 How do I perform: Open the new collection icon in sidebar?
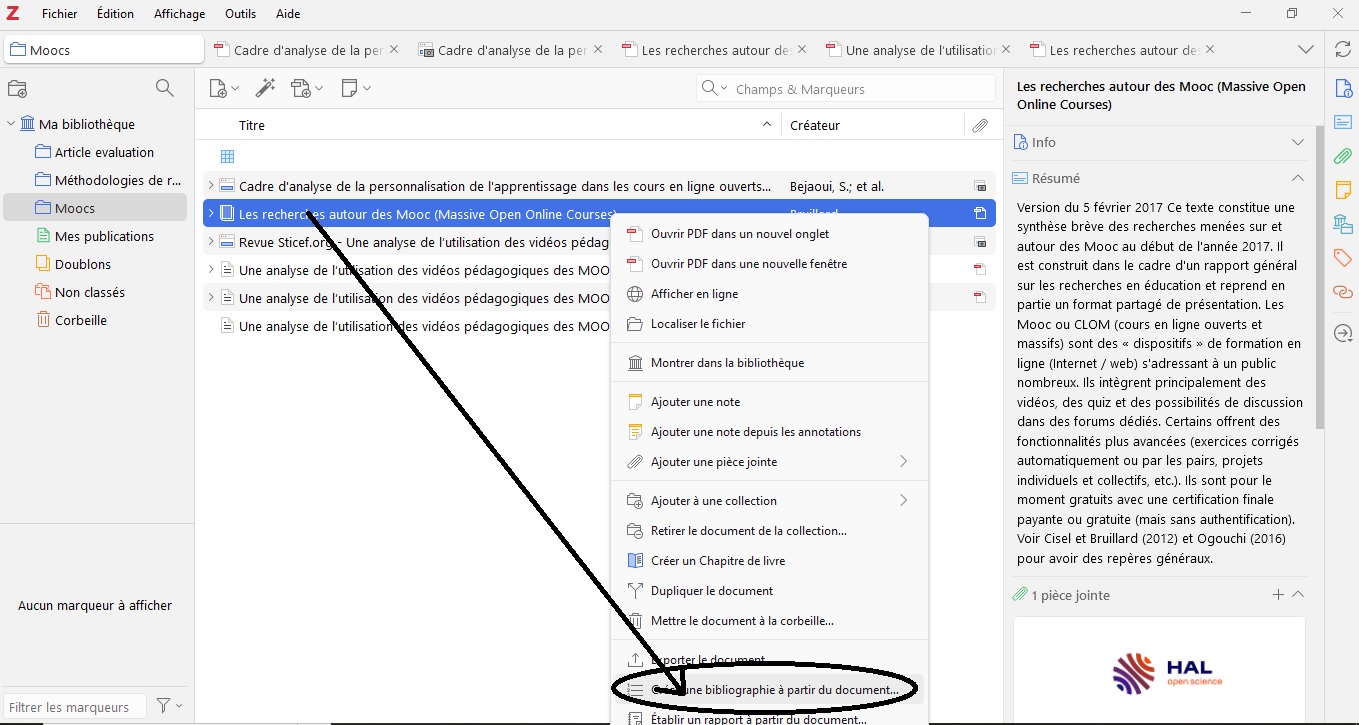17,89
